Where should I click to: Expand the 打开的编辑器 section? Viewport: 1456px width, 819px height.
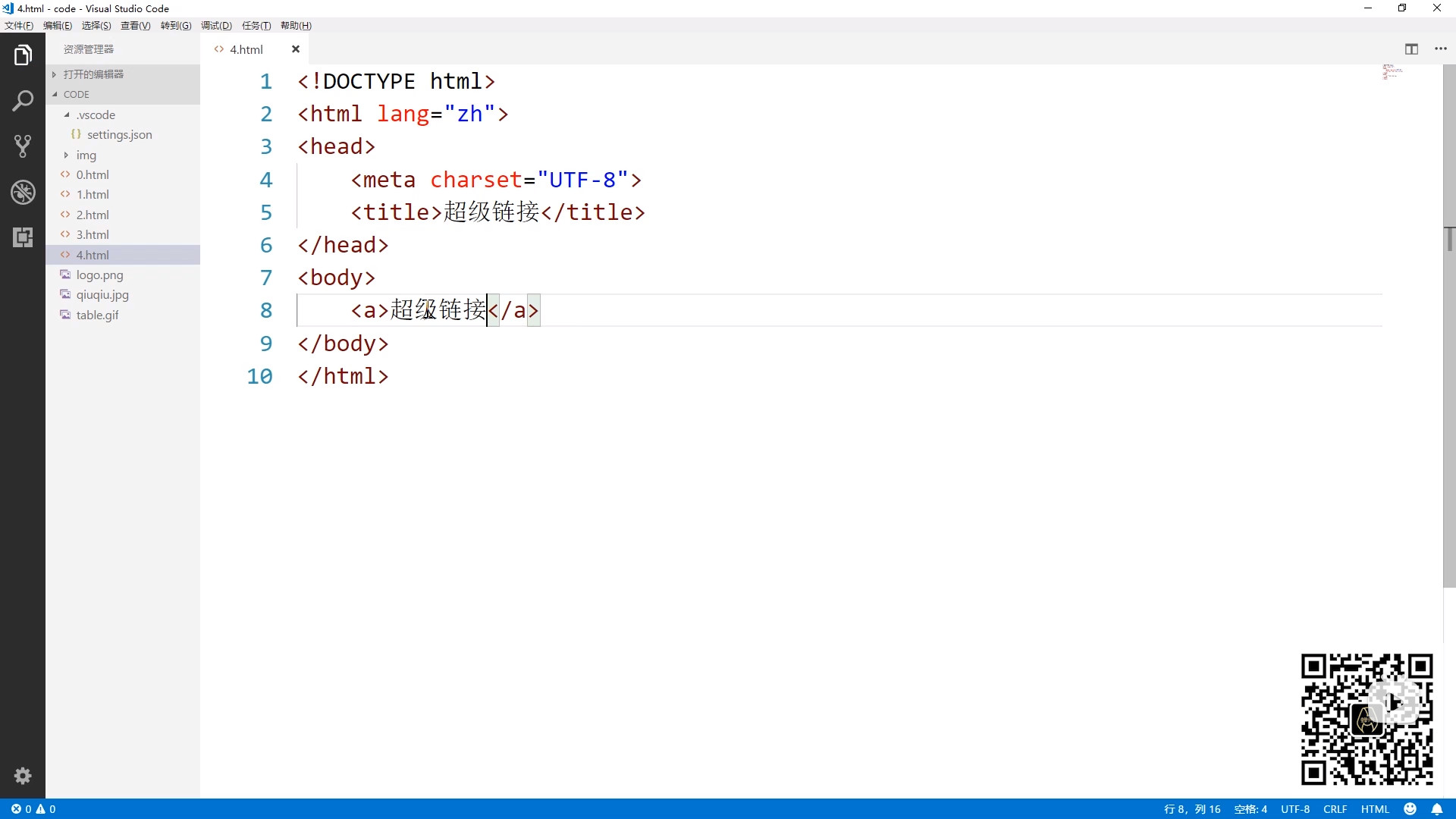pos(93,74)
